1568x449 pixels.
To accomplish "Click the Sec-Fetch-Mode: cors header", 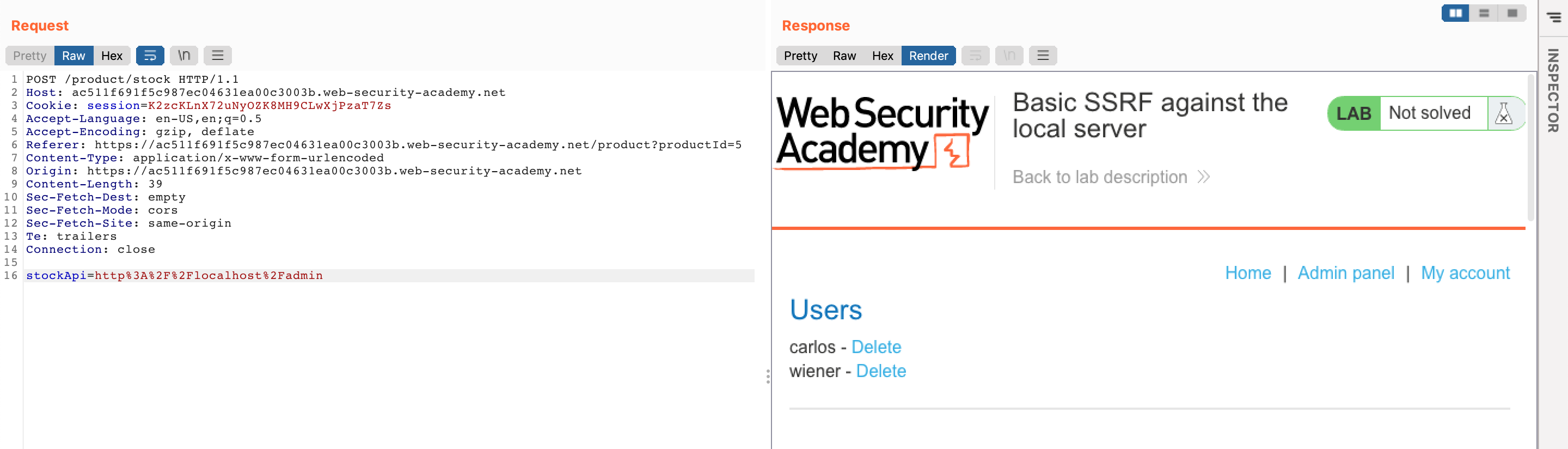I will [x=102, y=210].
